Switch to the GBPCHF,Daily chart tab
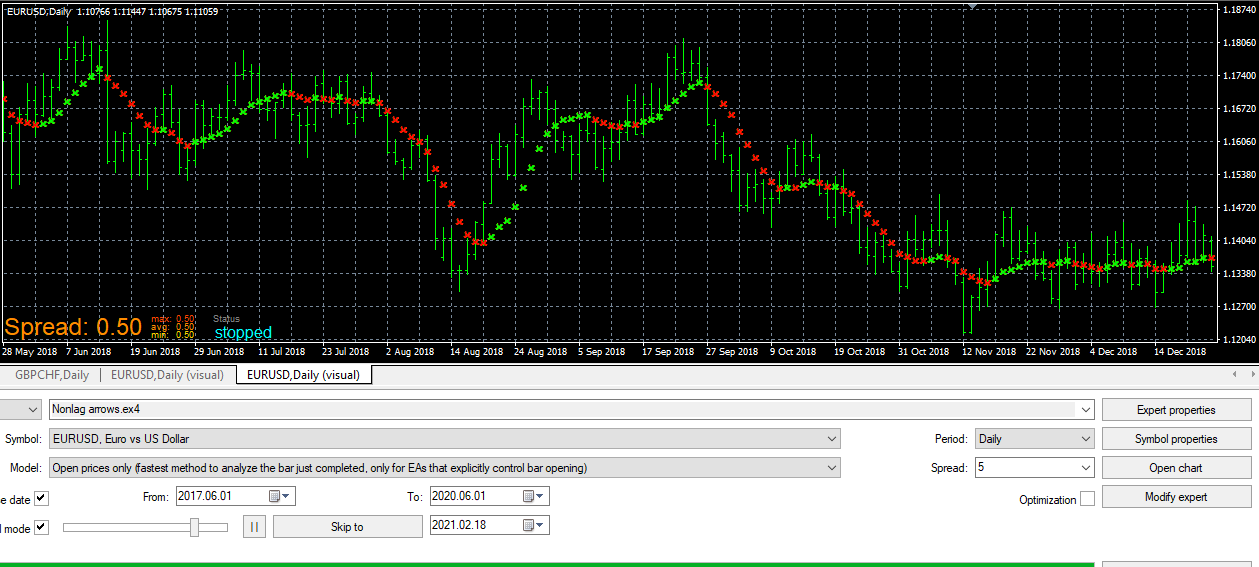 pyautogui.click(x=52, y=375)
